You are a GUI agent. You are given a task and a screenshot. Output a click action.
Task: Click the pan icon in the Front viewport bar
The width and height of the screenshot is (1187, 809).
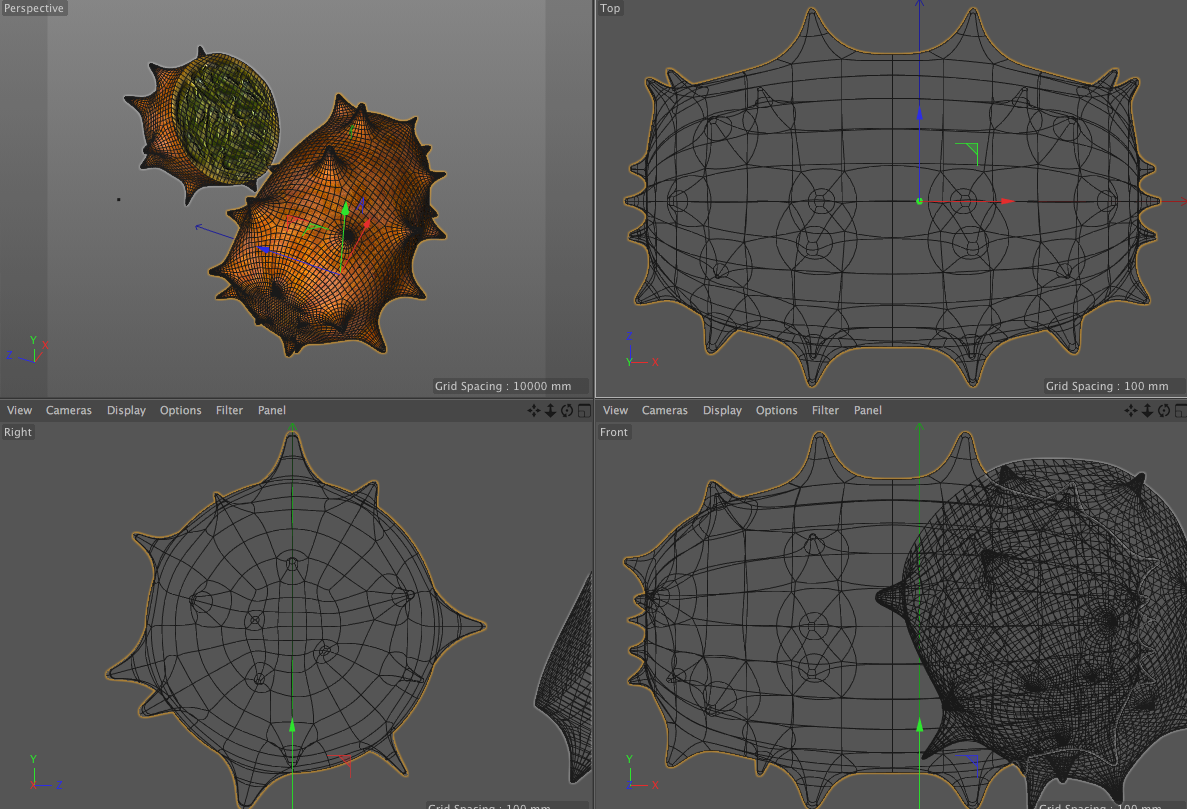point(1131,410)
